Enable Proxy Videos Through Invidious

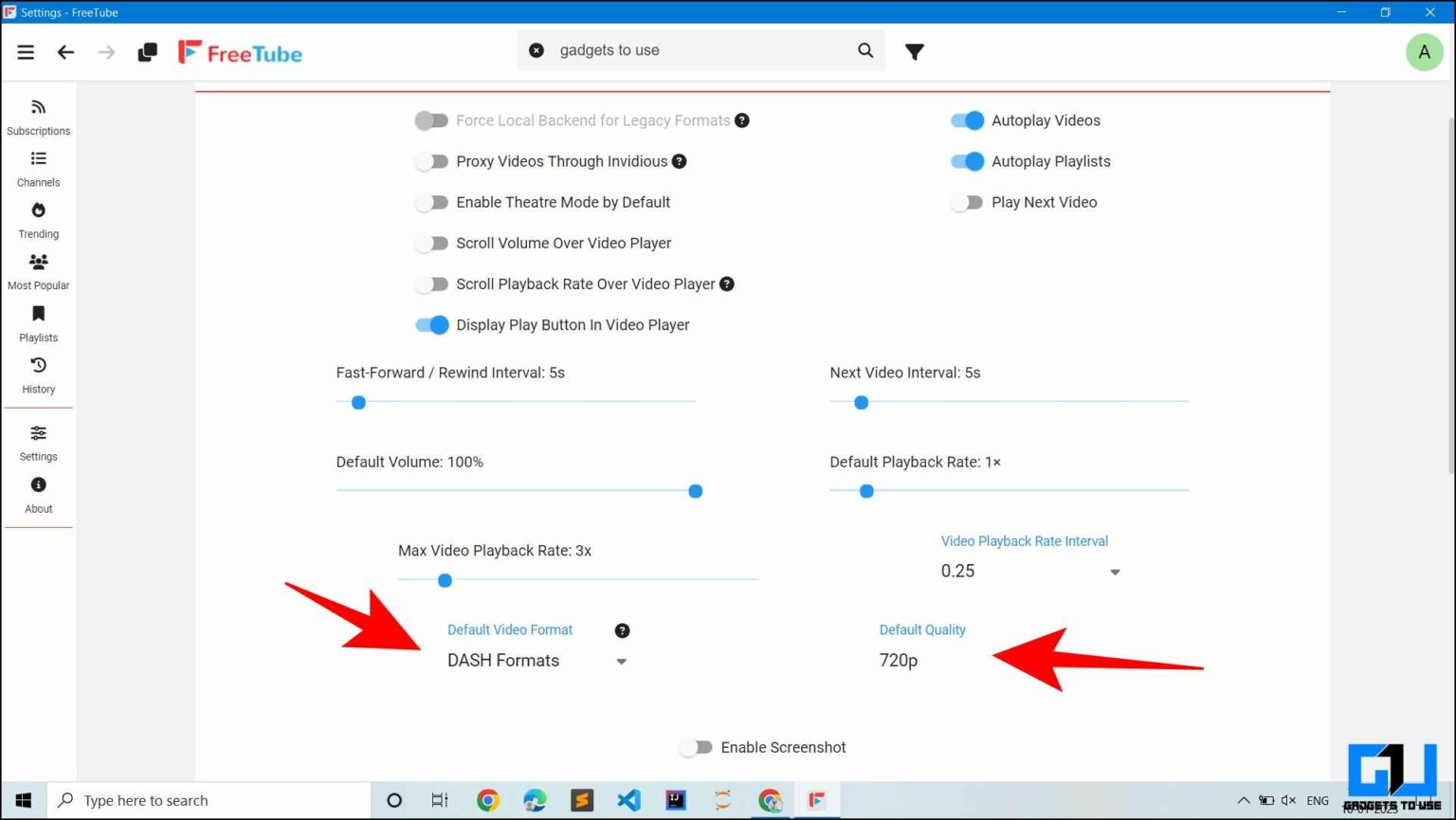[432, 161]
